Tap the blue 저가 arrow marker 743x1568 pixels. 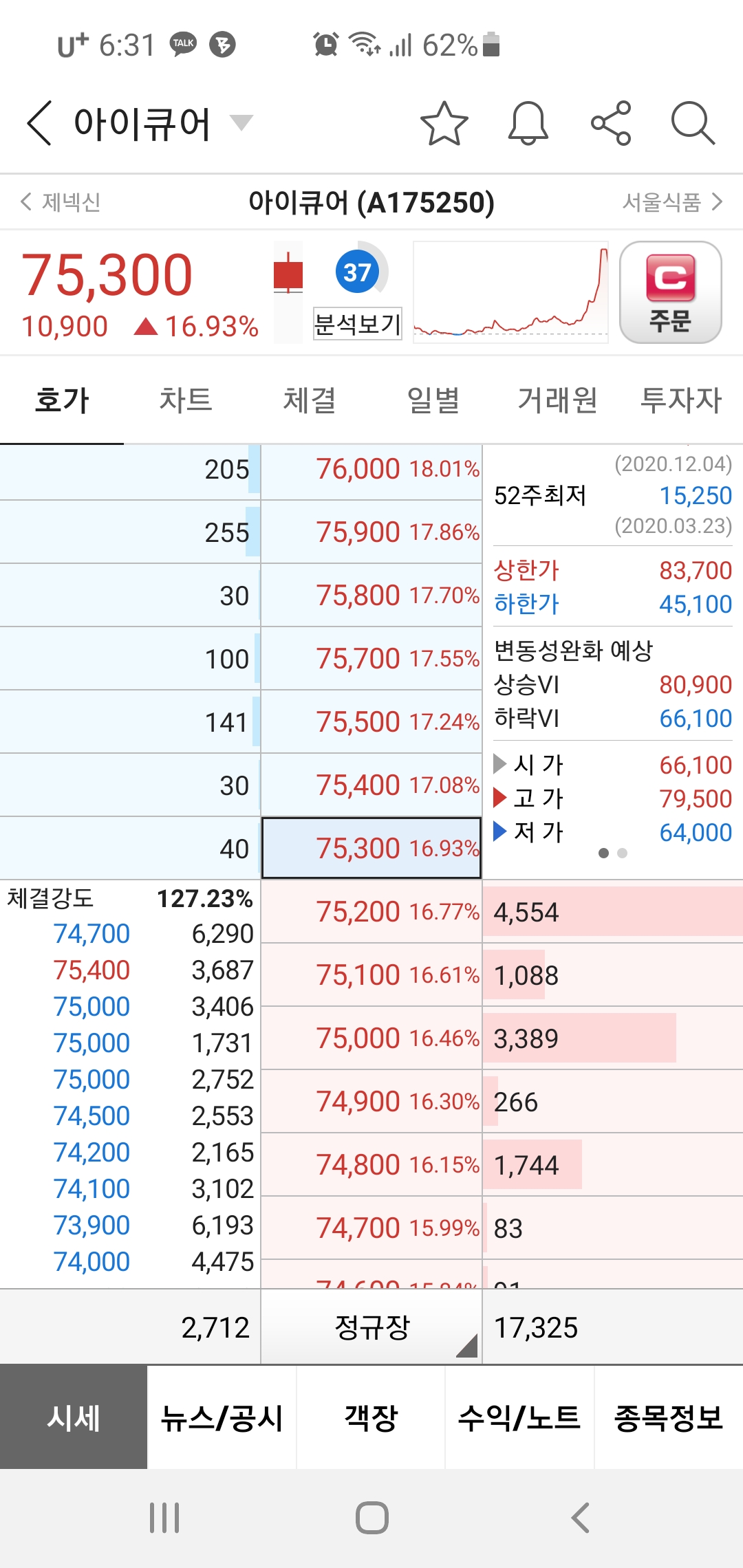tap(500, 831)
